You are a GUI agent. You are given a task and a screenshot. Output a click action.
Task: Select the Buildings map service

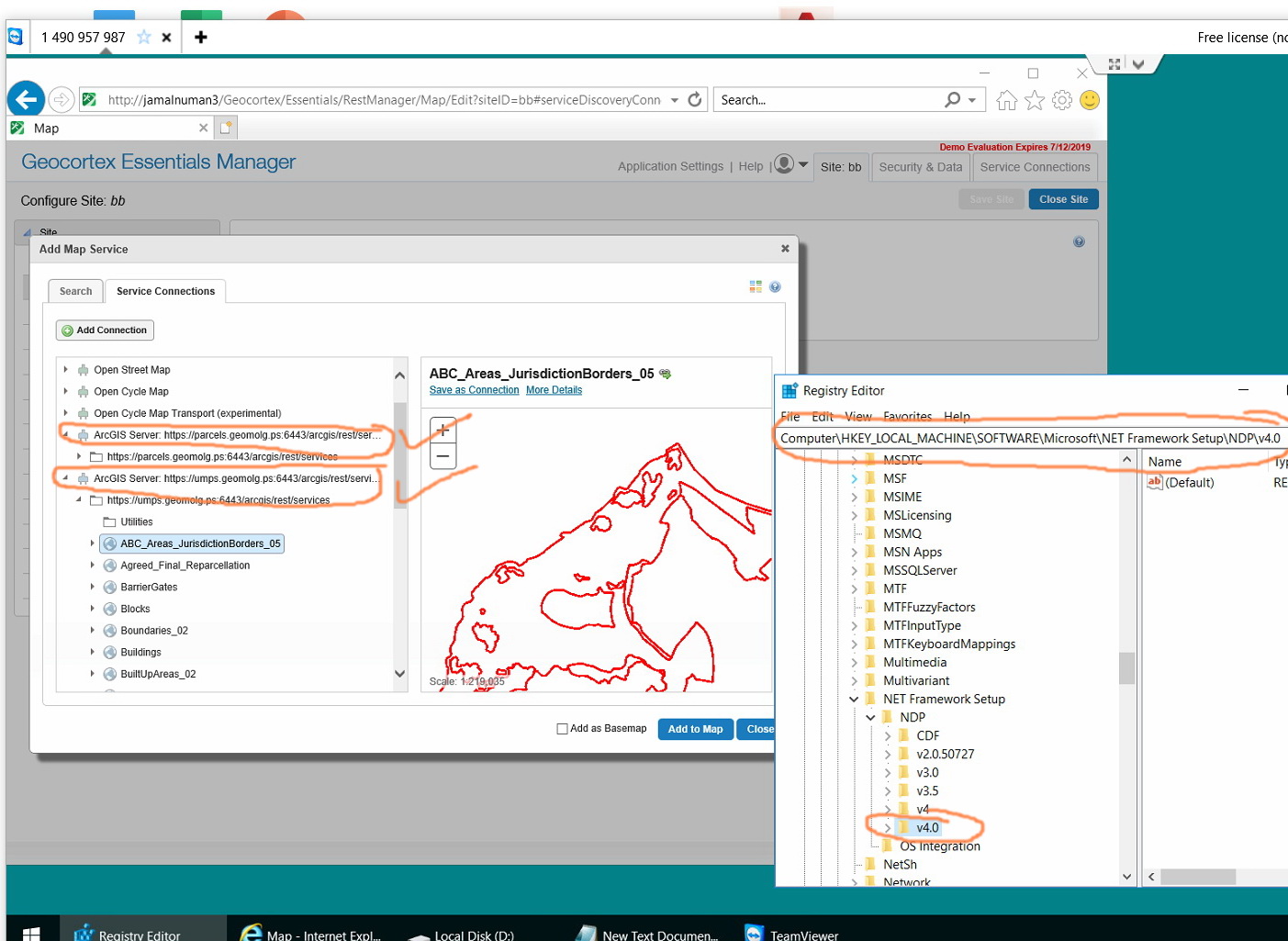(140, 652)
